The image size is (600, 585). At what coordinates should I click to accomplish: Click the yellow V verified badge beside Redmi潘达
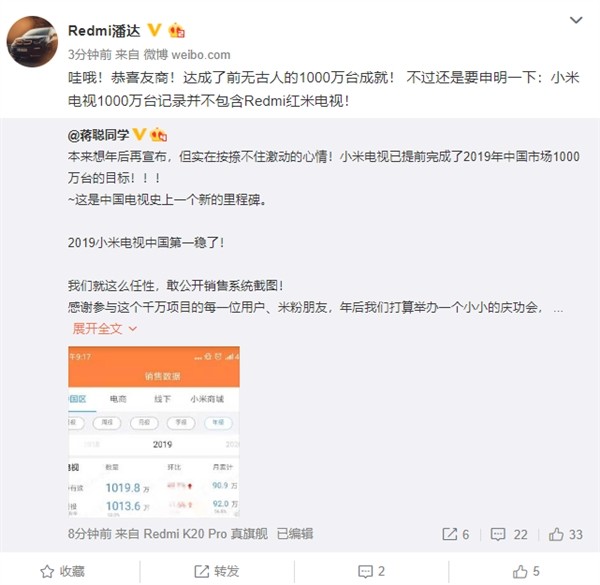pyautogui.click(x=154, y=30)
